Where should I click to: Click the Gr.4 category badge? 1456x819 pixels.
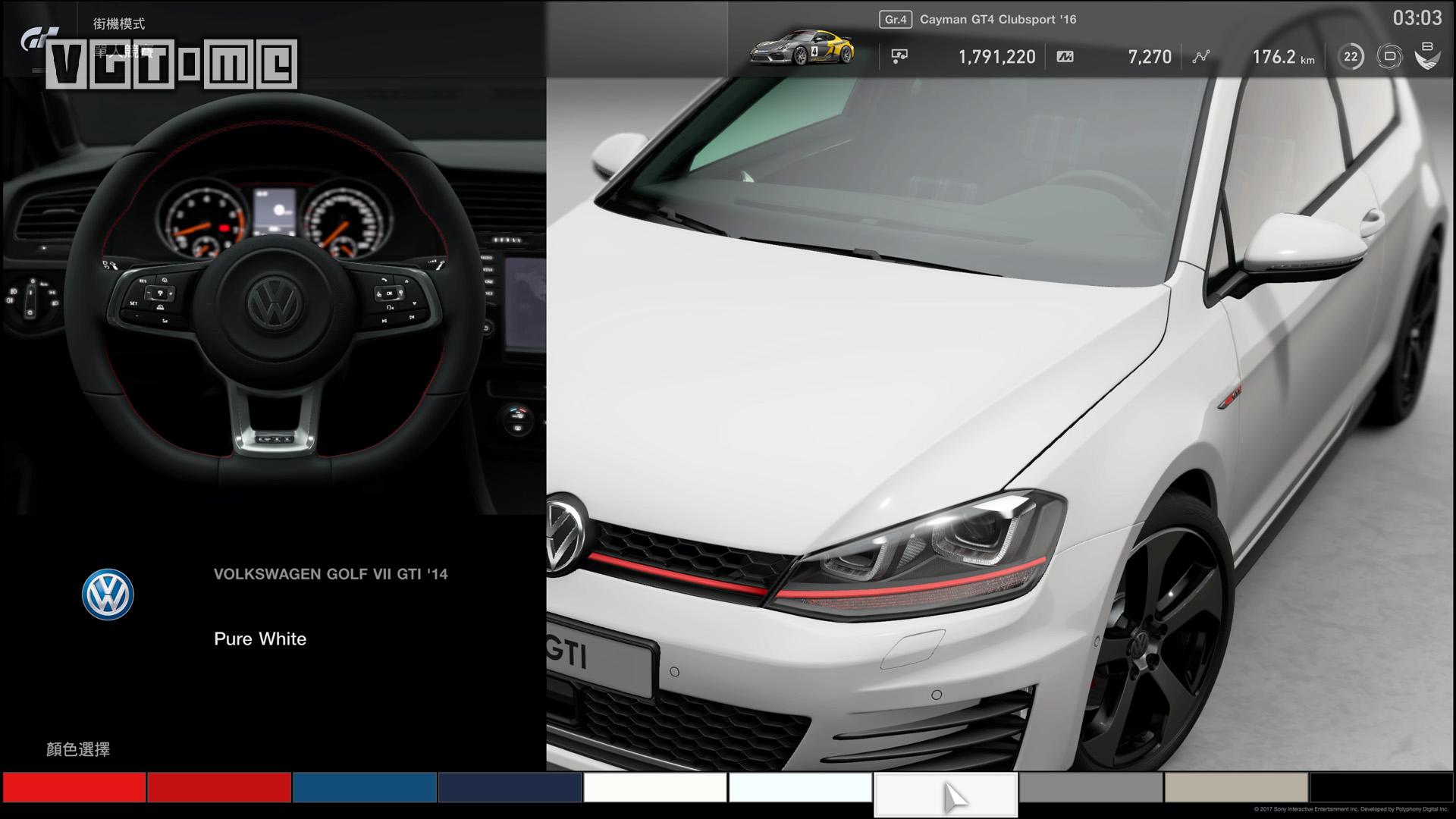click(896, 20)
